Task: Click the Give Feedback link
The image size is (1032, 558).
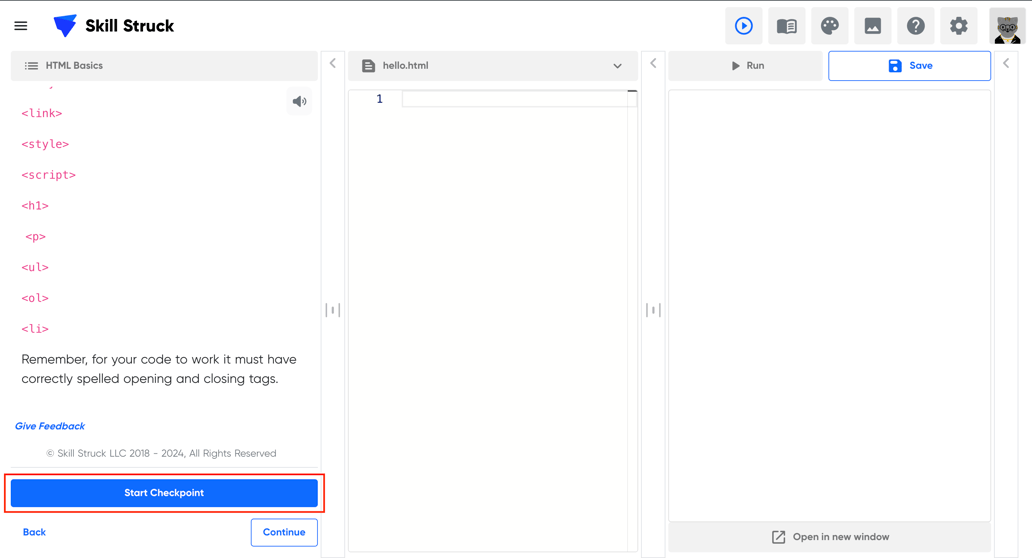Action: [50, 426]
